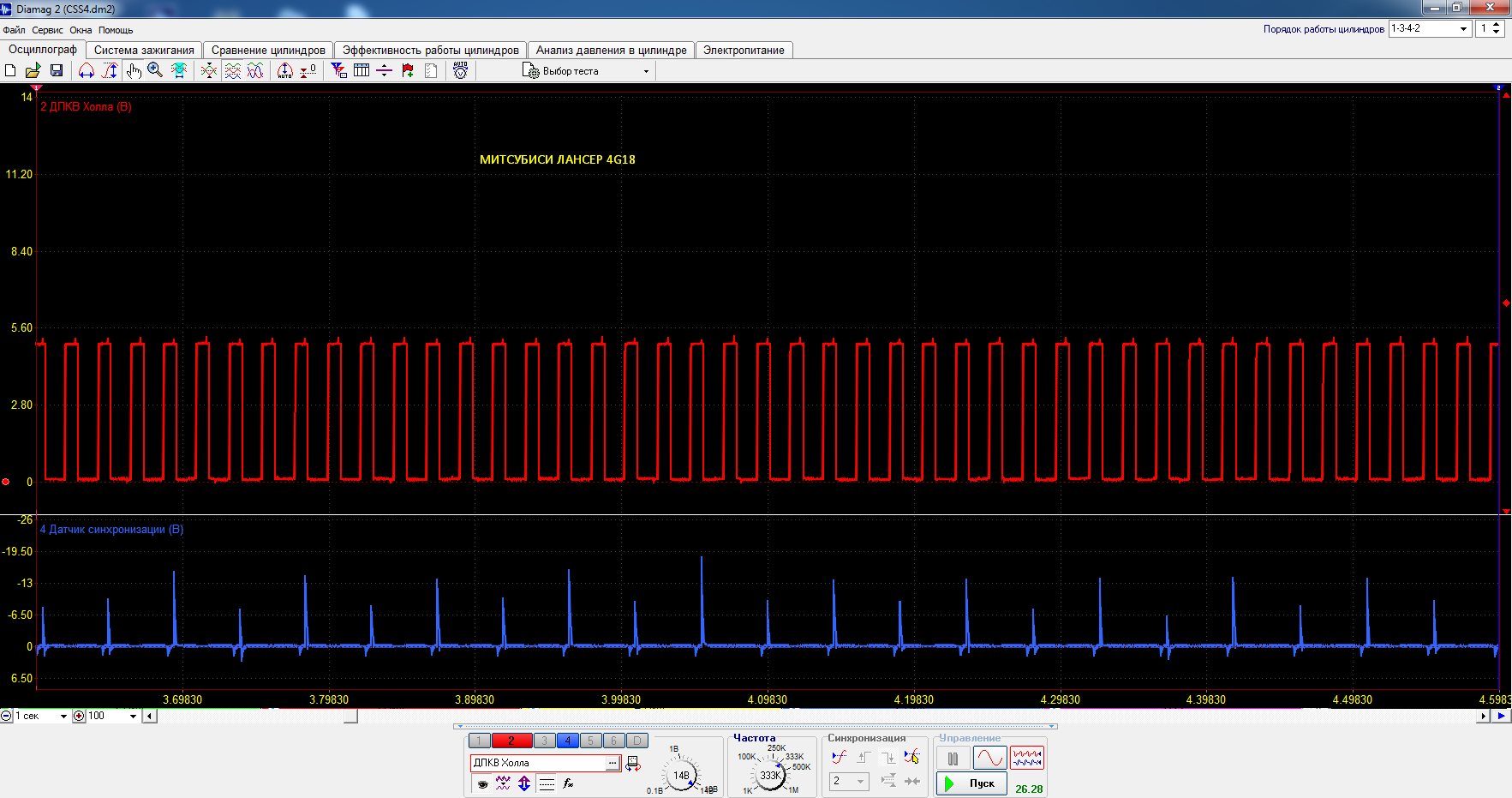The image size is (1512, 798).
Task: Click the pause recording button
Action: 953,759
